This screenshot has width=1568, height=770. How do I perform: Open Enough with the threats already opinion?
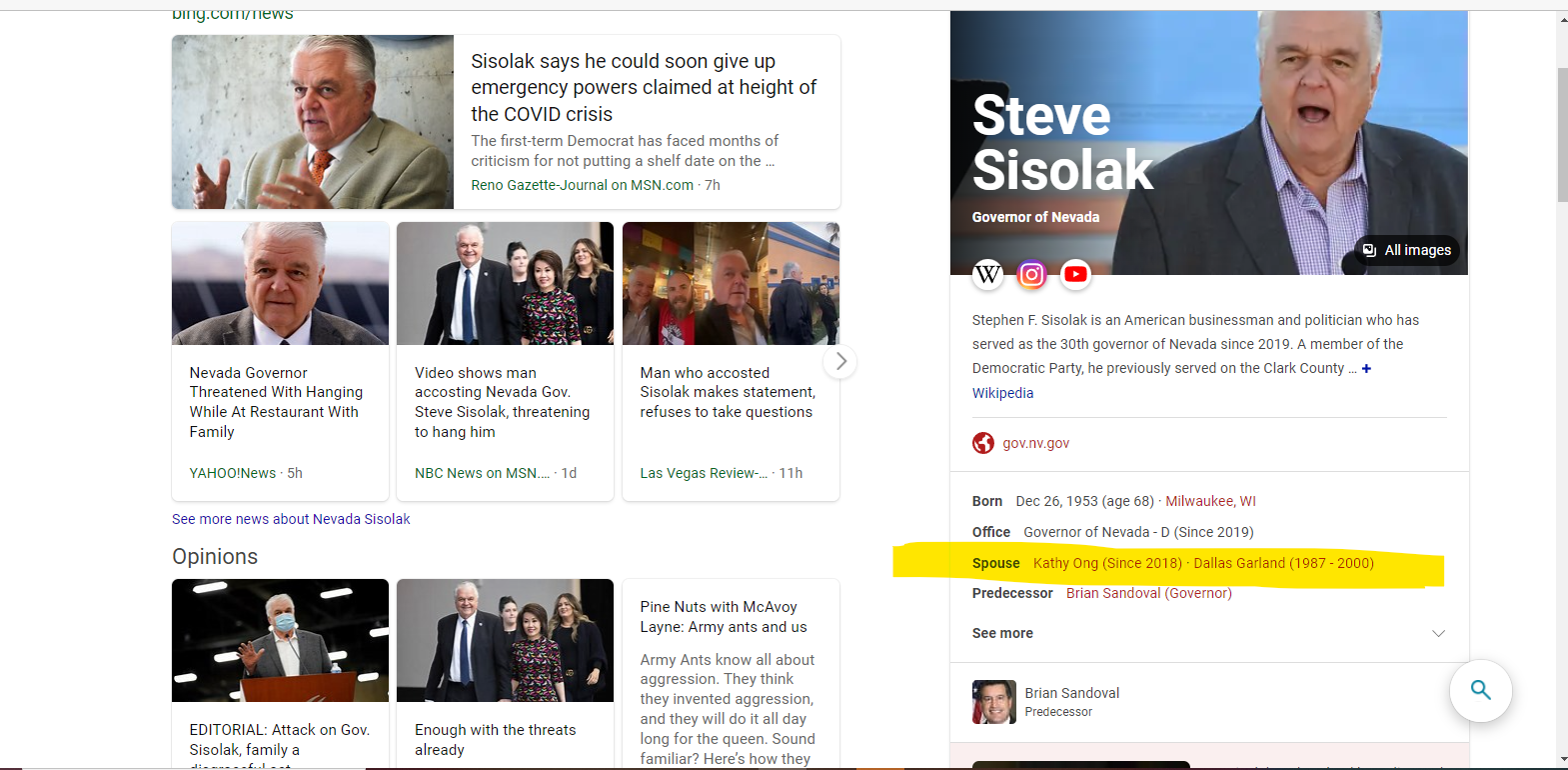(x=496, y=740)
